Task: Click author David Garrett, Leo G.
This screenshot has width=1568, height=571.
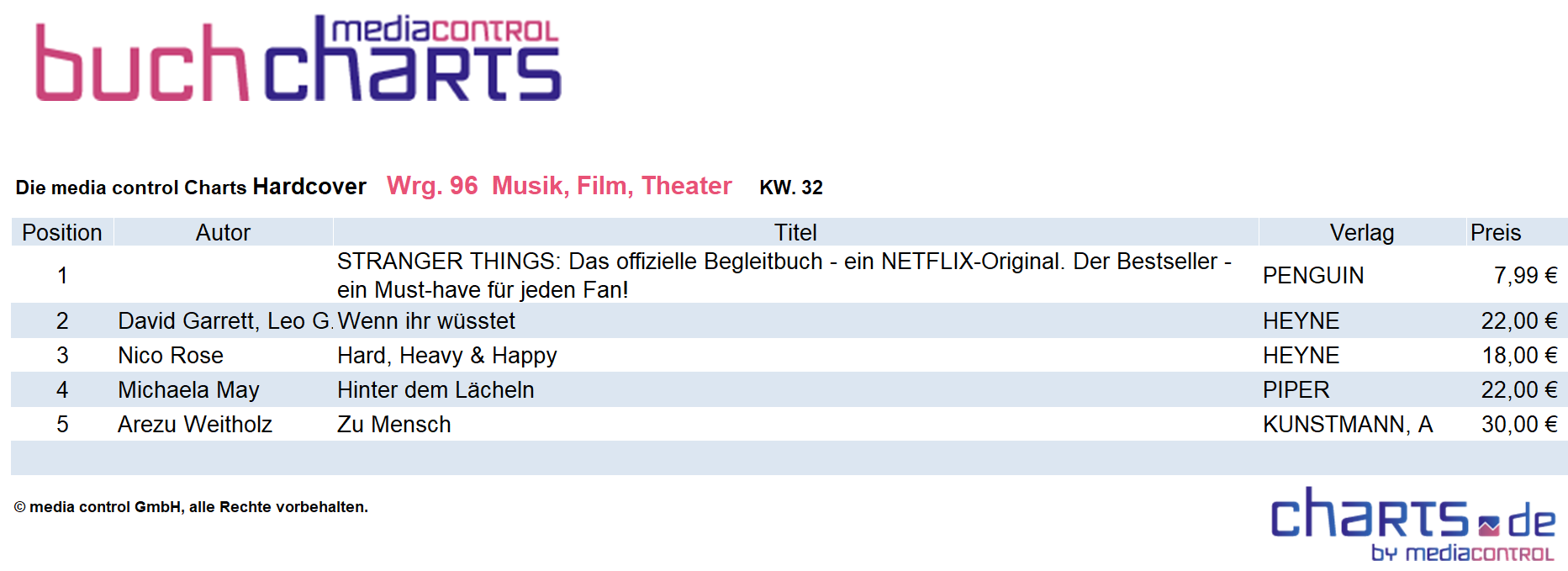Action: point(225,321)
